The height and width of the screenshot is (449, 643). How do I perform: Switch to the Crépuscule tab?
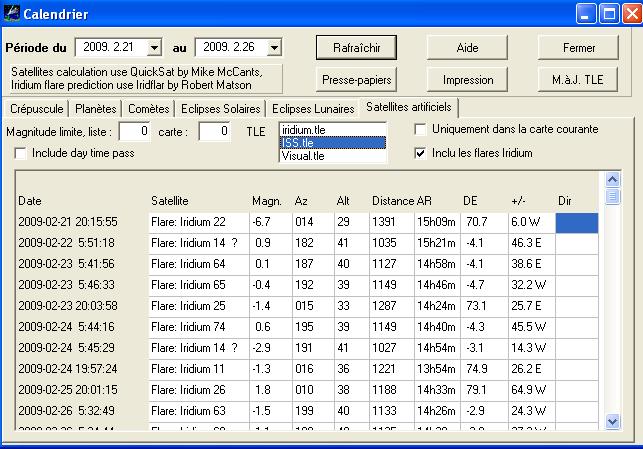(x=36, y=109)
